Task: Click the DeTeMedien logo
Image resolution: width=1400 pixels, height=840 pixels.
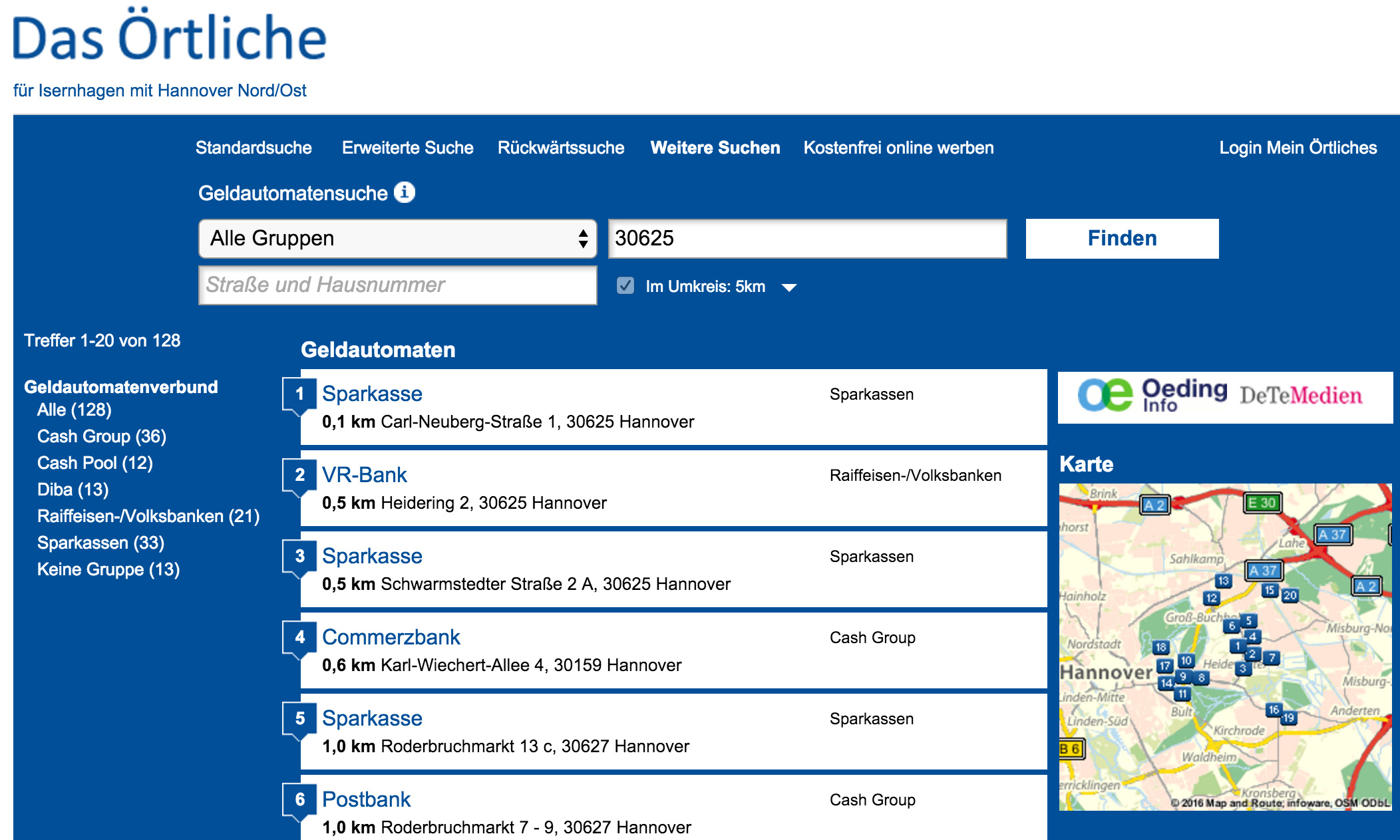Action: coord(1300,396)
